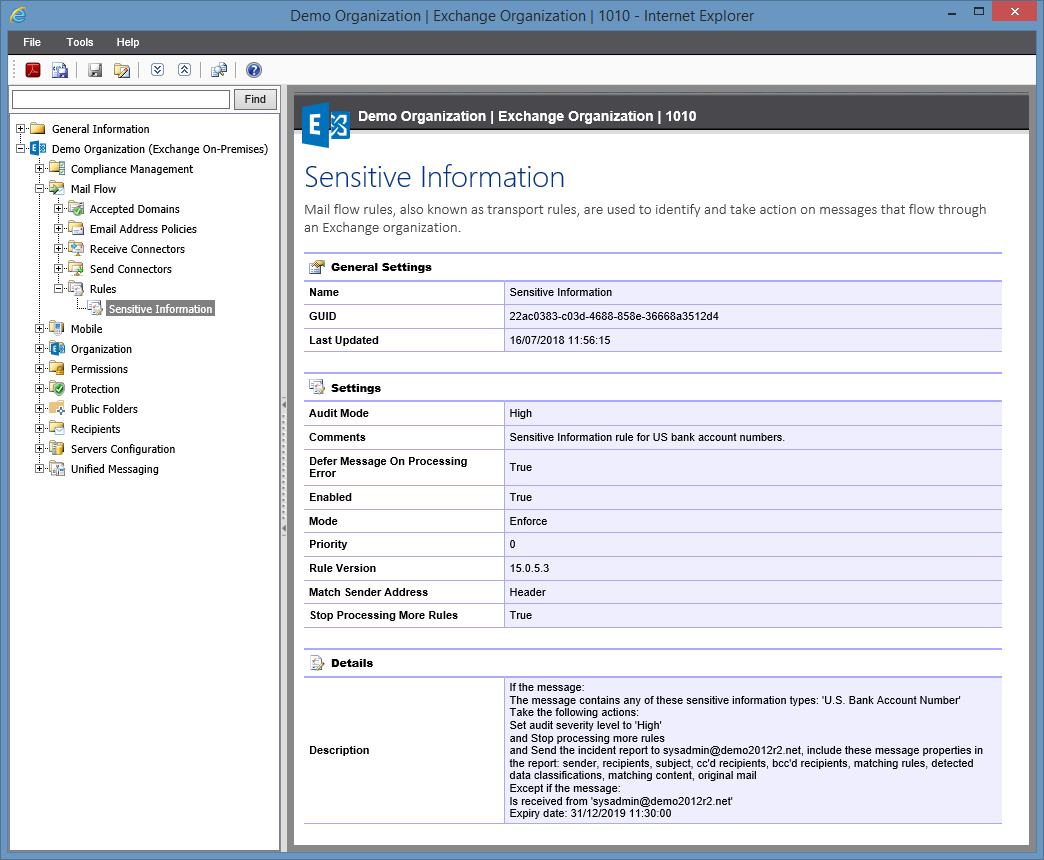Collapse the Mail Flow node

tap(39, 188)
